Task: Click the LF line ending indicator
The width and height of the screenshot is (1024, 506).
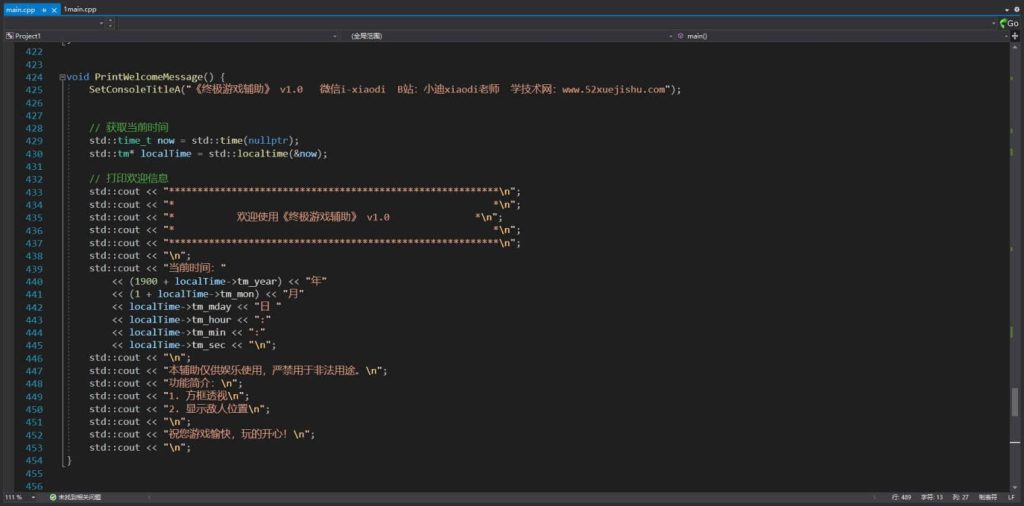Action: point(1011,497)
